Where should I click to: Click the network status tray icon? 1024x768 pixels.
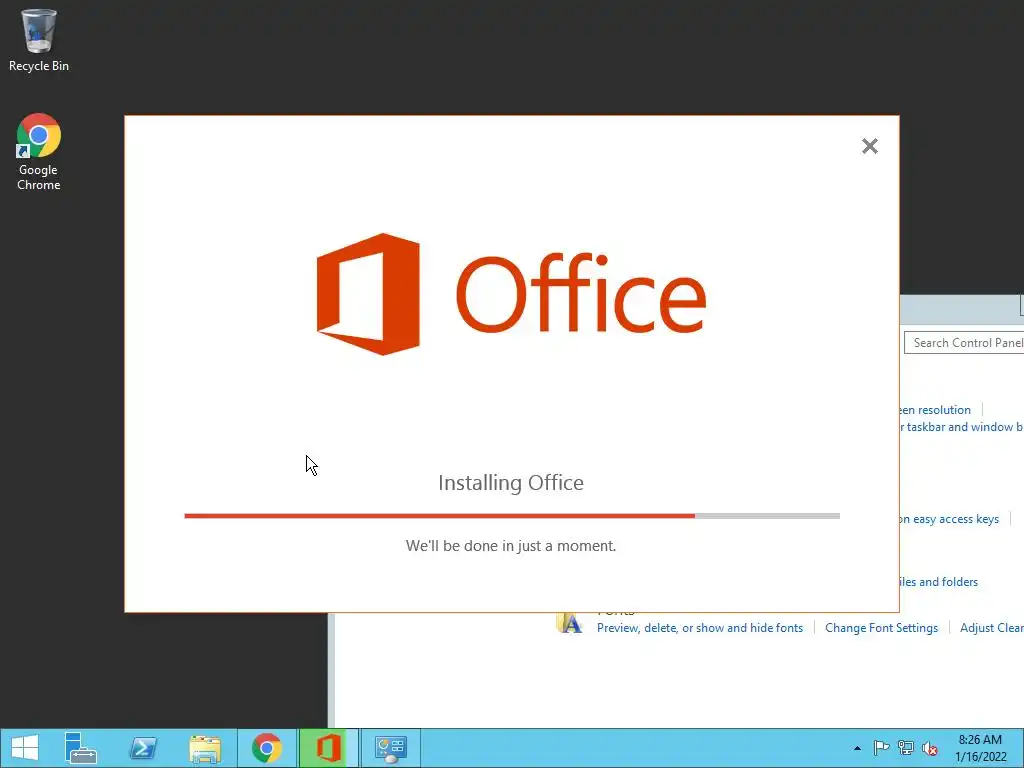pyautogui.click(x=906, y=748)
